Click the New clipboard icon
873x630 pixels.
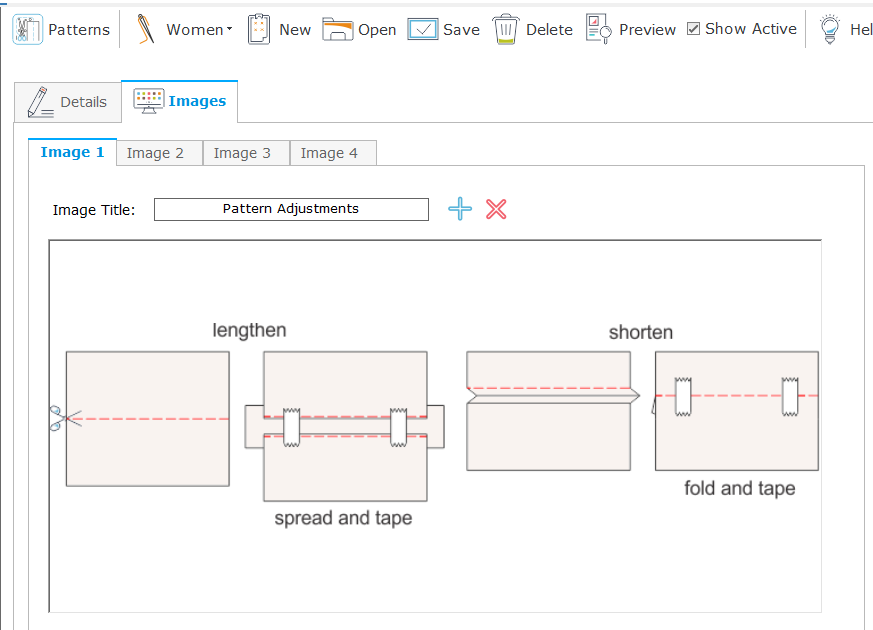[x=259, y=29]
